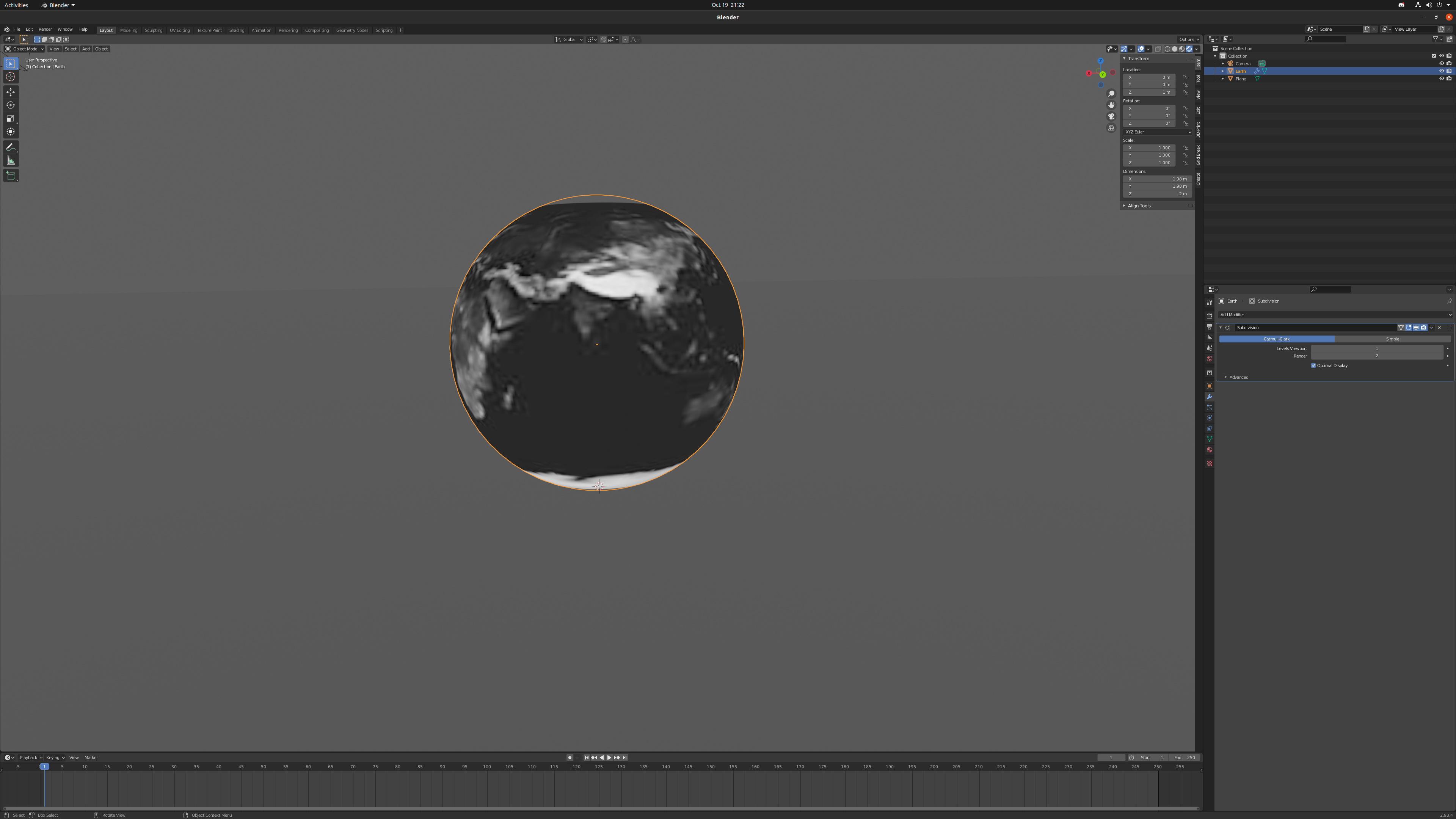Viewport: 1456px width, 819px height.
Task: Open the Physics properties tab
Action: (x=1209, y=418)
